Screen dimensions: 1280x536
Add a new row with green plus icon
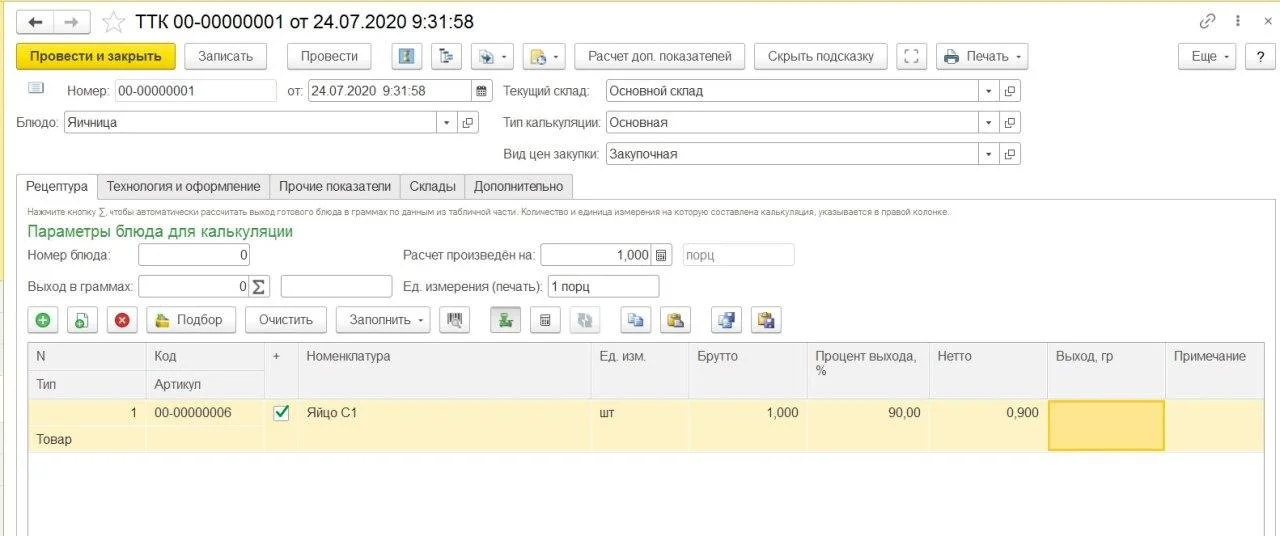click(43, 320)
